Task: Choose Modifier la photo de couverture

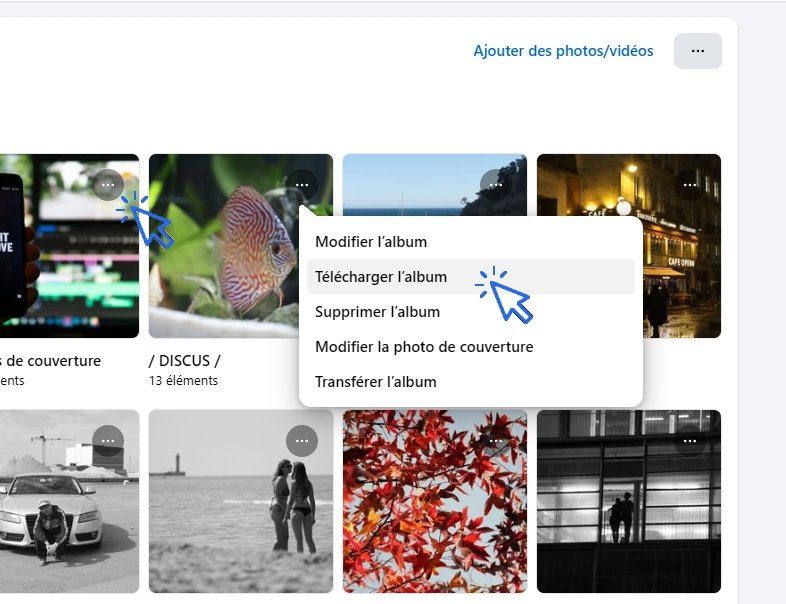Action: (424, 347)
